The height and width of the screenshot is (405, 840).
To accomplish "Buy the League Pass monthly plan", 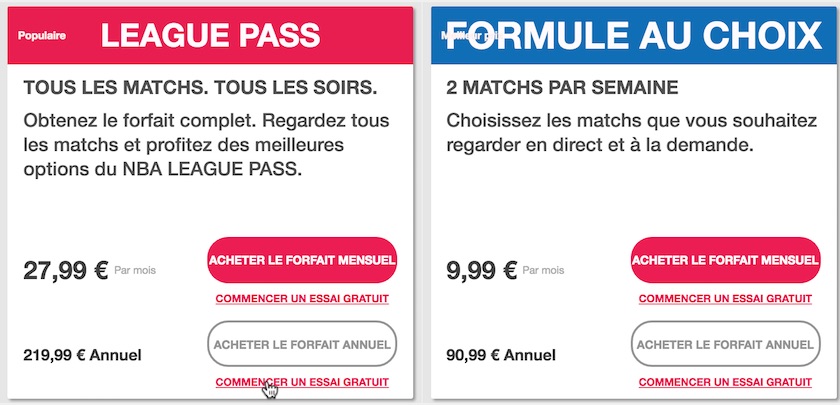I will coord(302,260).
